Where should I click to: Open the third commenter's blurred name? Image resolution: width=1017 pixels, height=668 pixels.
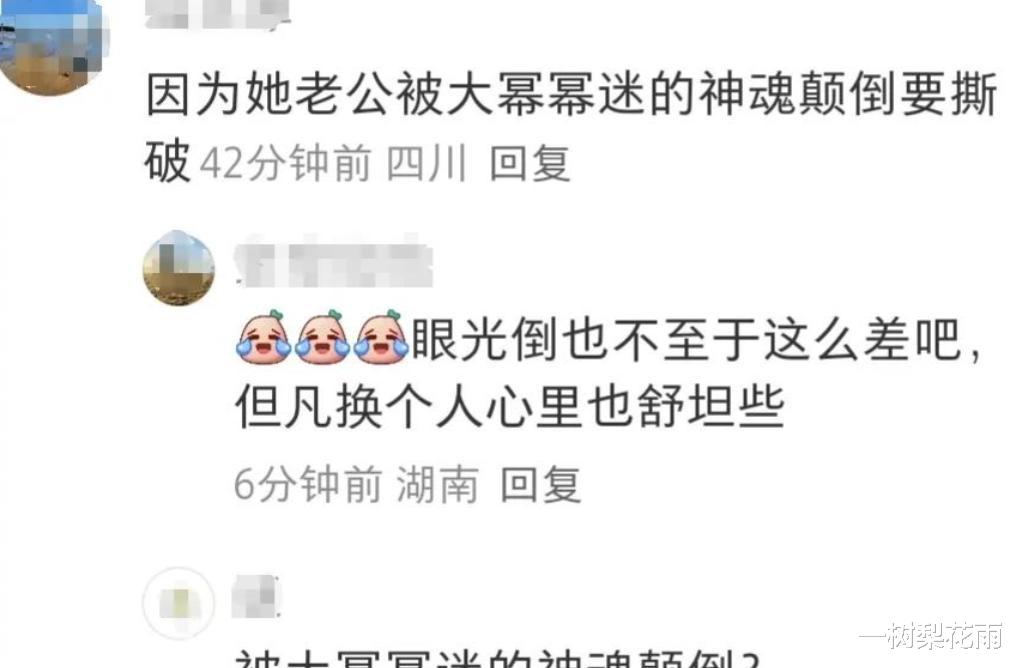click(257, 596)
